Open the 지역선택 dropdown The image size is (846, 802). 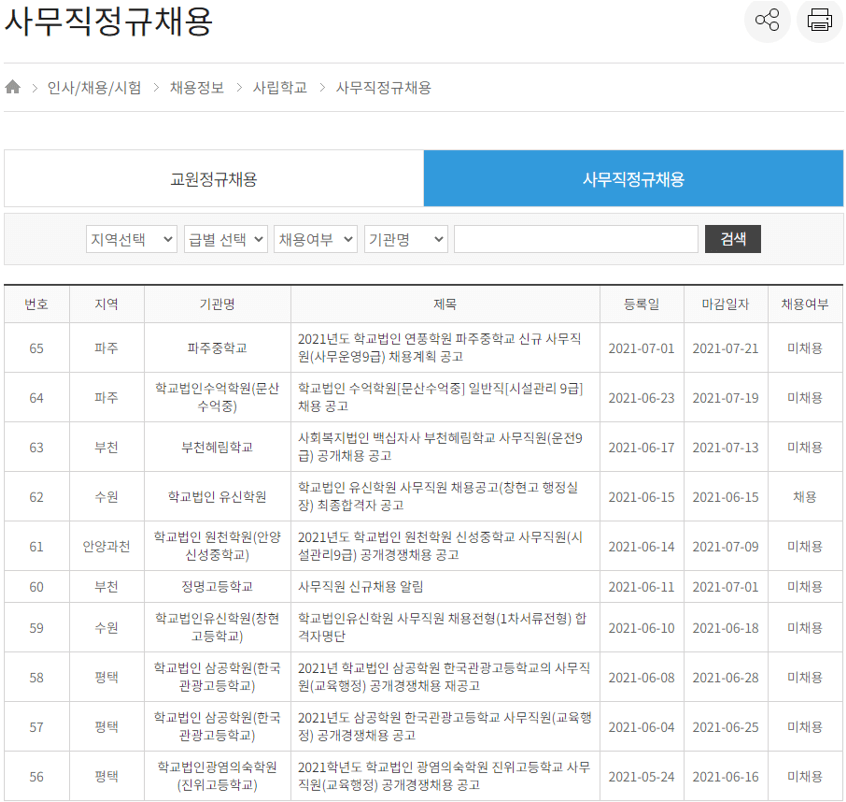131,238
